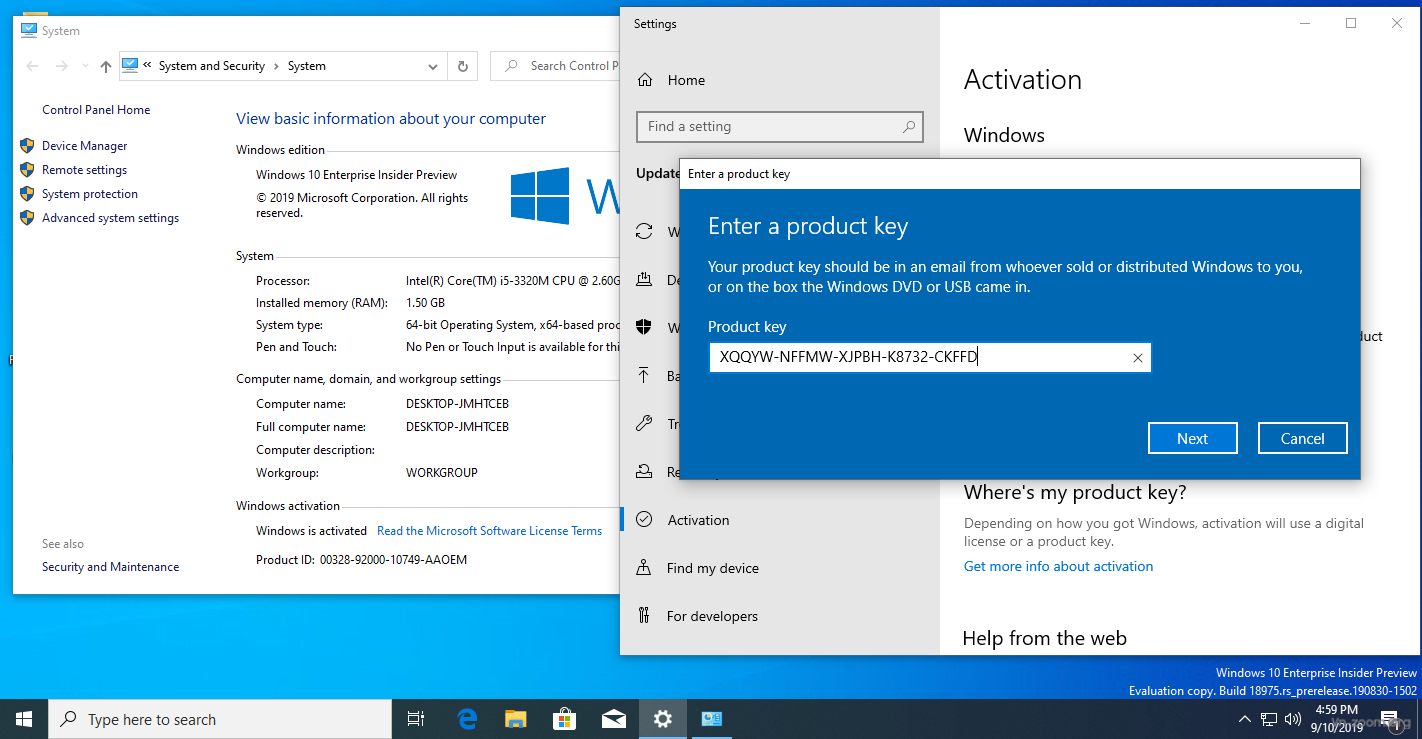
Task: Show hidden system tray icons chevron
Action: click(x=1245, y=719)
